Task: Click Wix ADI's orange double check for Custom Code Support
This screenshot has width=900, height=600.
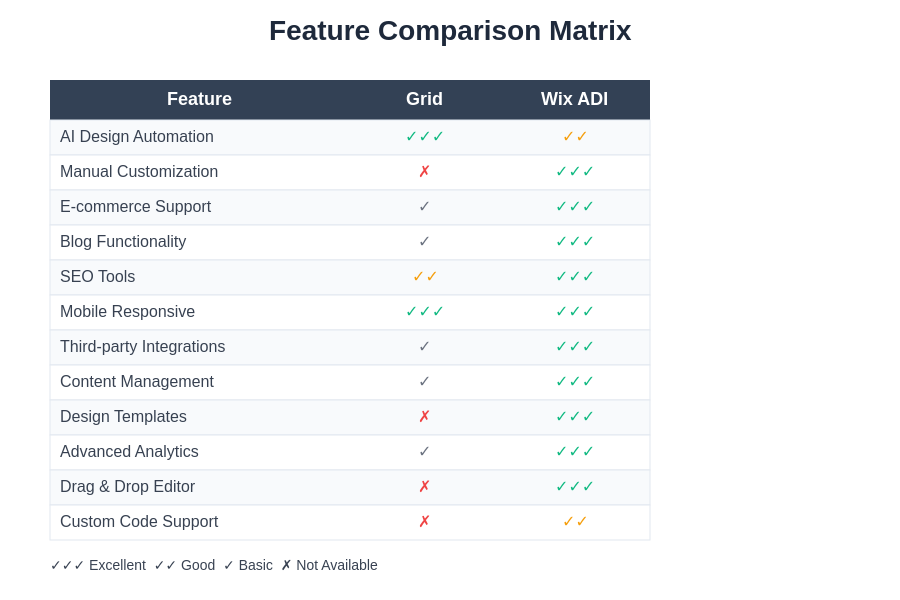Action: click(x=574, y=522)
